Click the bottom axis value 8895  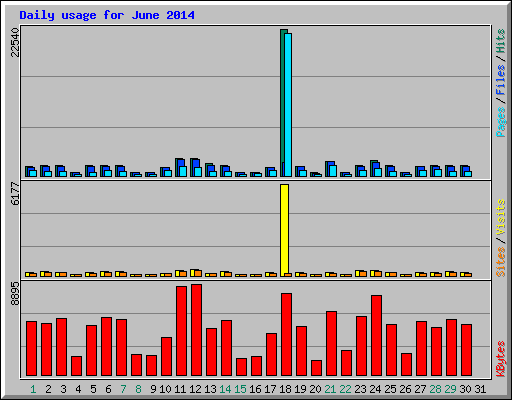tap(15, 294)
